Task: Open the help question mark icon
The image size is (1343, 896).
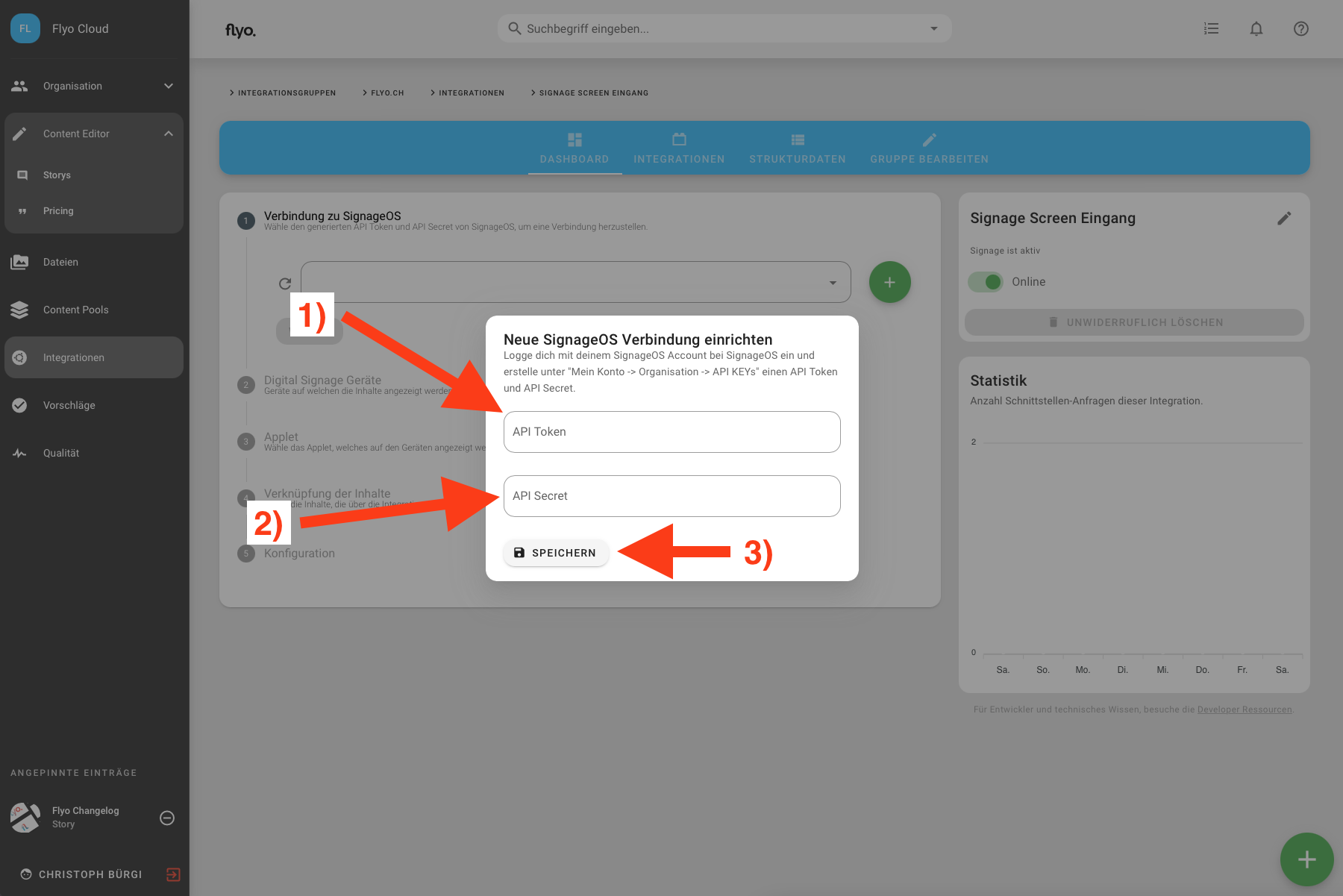Action: [x=1301, y=28]
